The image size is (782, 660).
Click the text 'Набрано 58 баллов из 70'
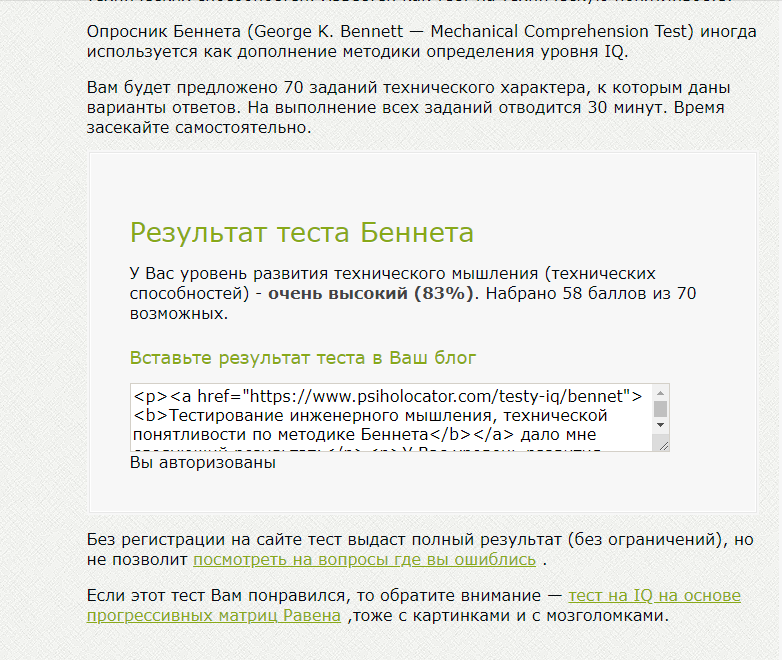pos(590,293)
